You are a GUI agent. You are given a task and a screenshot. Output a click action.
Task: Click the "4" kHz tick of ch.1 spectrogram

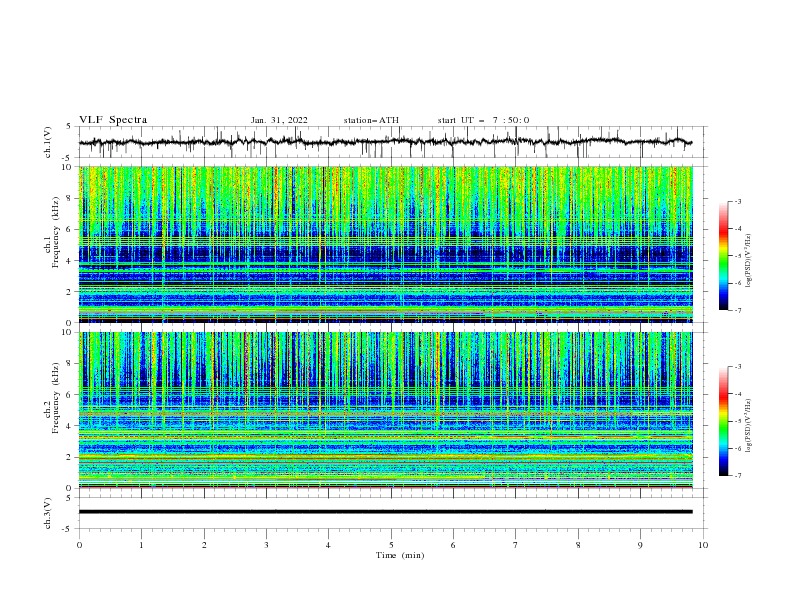point(70,261)
